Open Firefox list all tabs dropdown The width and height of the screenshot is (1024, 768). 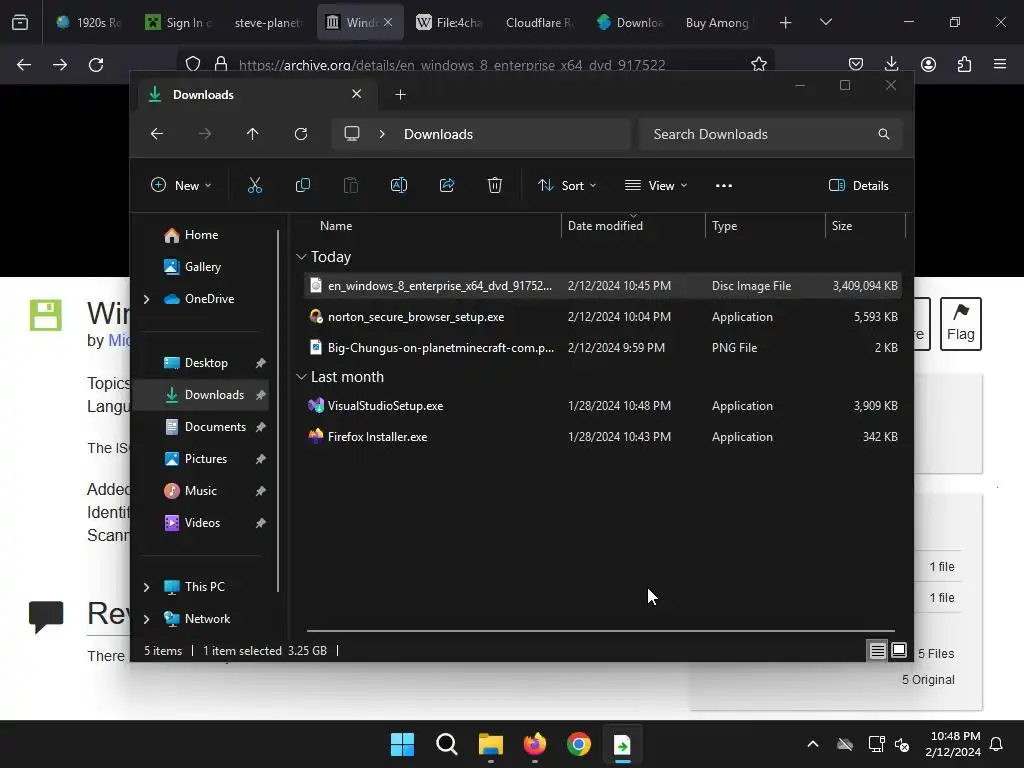coord(825,22)
